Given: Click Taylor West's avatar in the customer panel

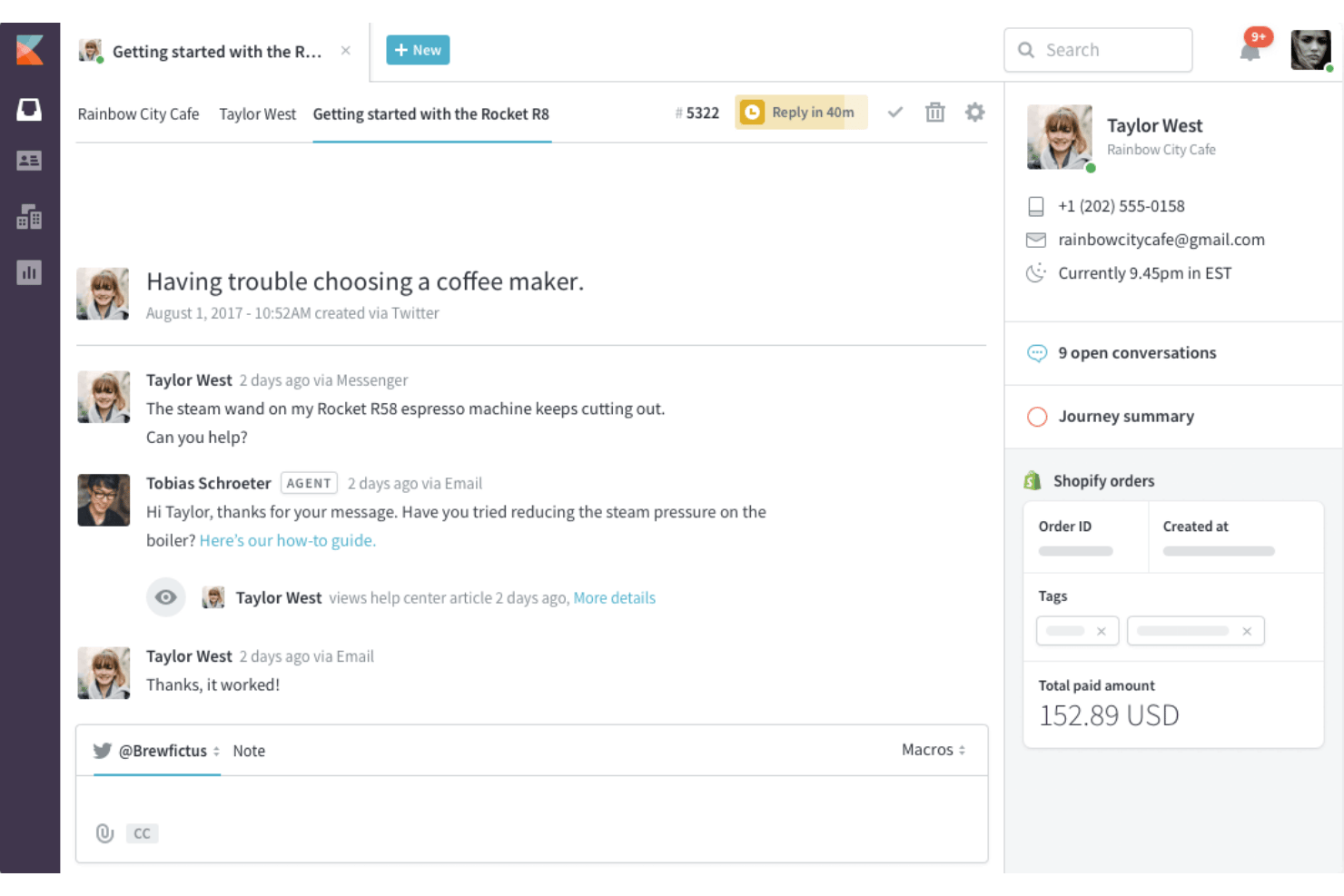Looking at the screenshot, I should (x=1060, y=137).
